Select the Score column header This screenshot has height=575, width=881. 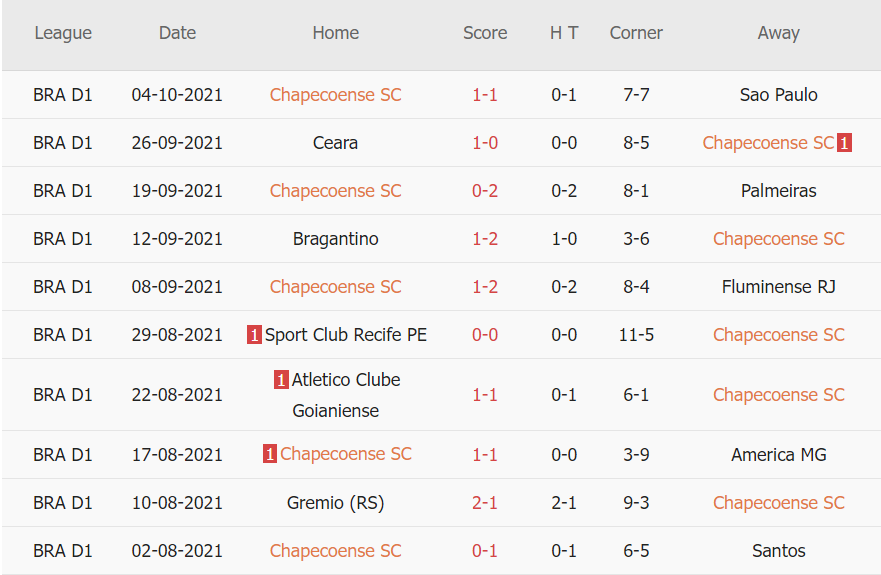click(485, 33)
